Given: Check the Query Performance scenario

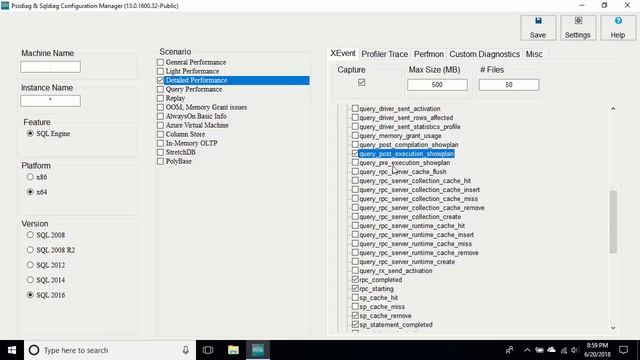Looking at the screenshot, I should [x=160, y=89].
